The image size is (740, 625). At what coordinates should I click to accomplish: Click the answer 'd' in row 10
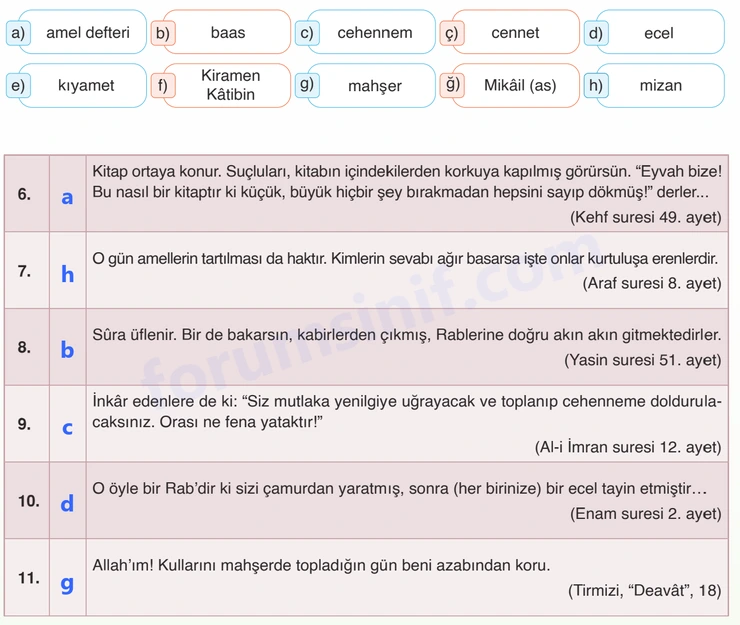pyautogui.click(x=67, y=503)
